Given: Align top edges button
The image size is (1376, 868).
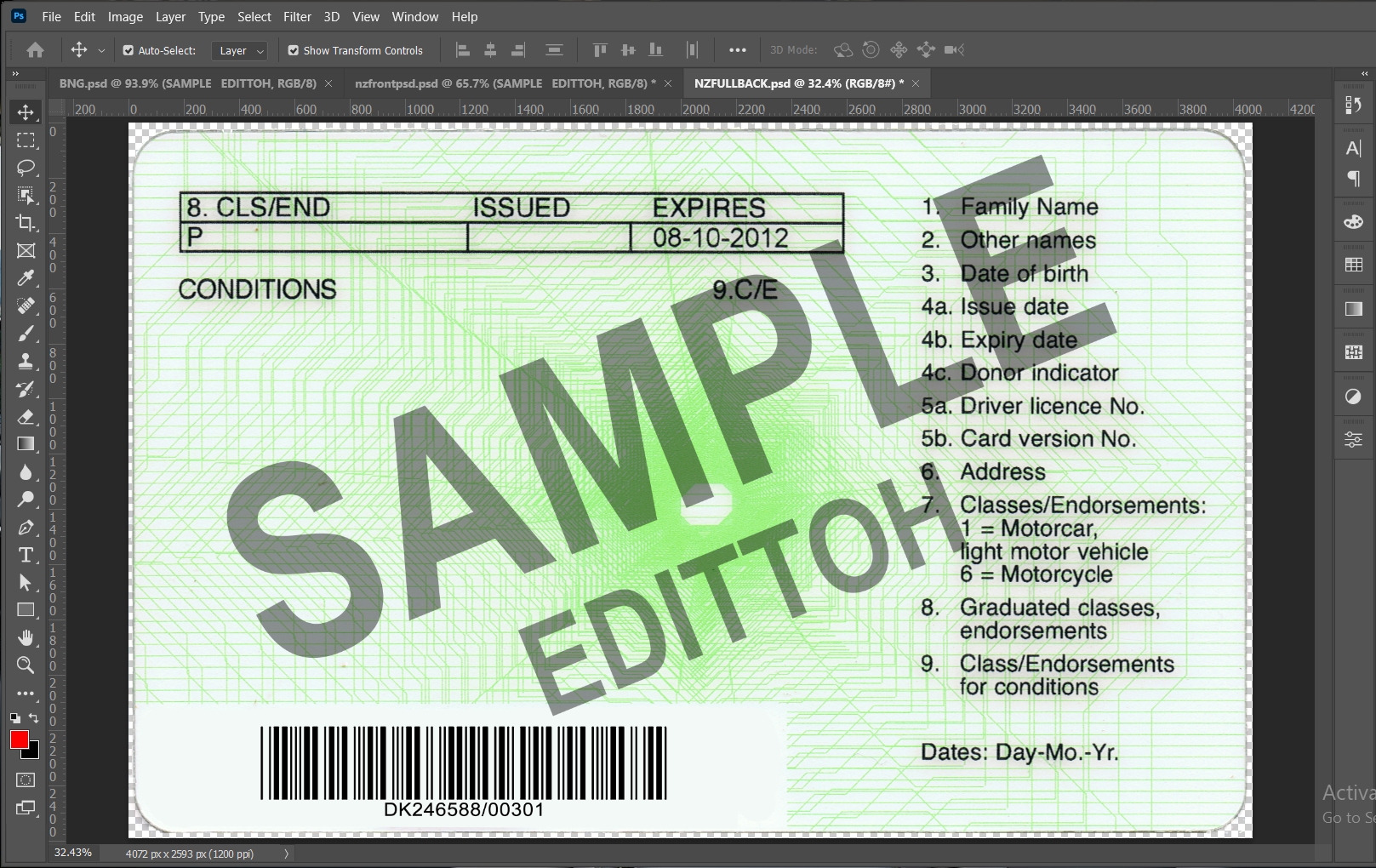Looking at the screenshot, I should (600, 50).
